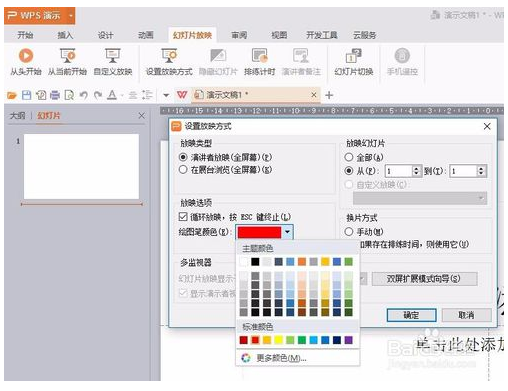This screenshot has width=508, height=391.
Task: Select 演讲者放映(全屏幕) radio option
Action: (x=183, y=157)
